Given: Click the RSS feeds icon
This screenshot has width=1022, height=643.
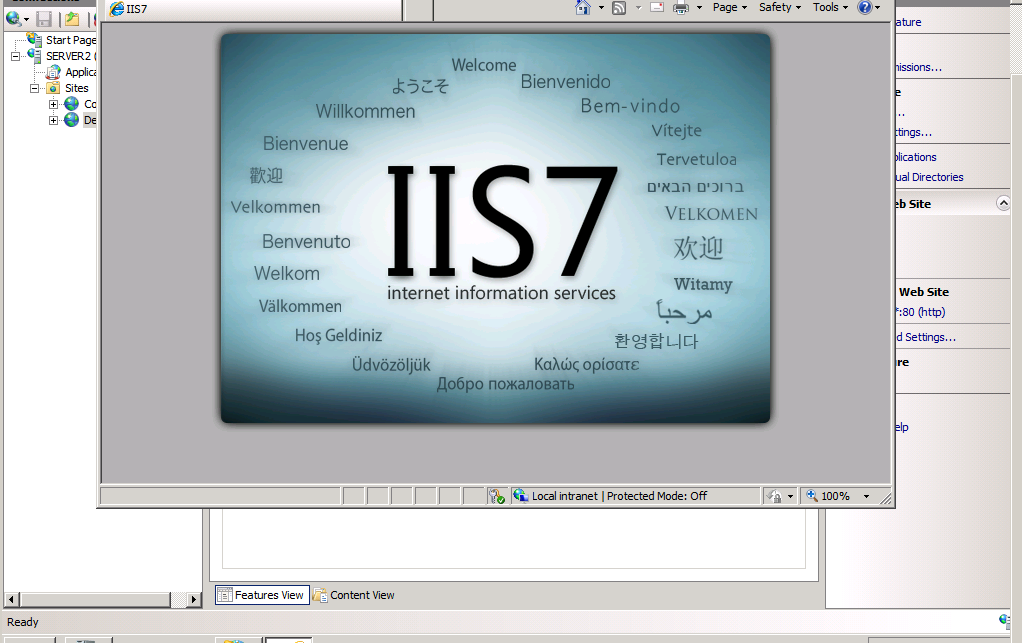Looking at the screenshot, I should [x=619, y=8].
